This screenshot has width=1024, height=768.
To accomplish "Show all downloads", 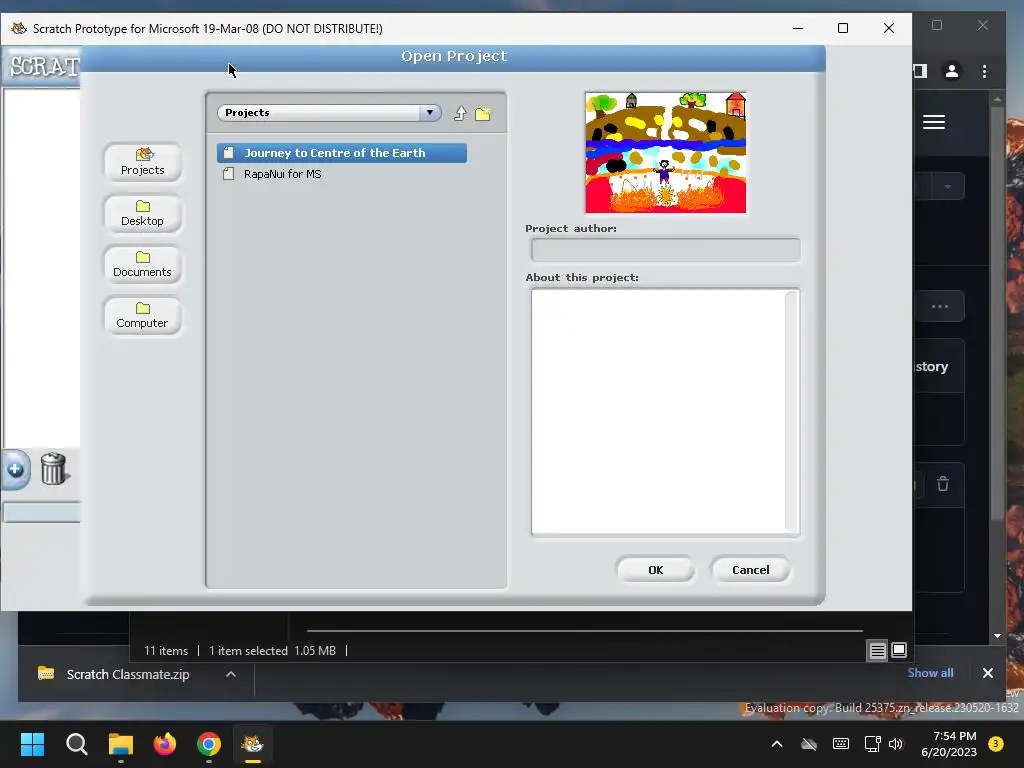I will point(930,673).
